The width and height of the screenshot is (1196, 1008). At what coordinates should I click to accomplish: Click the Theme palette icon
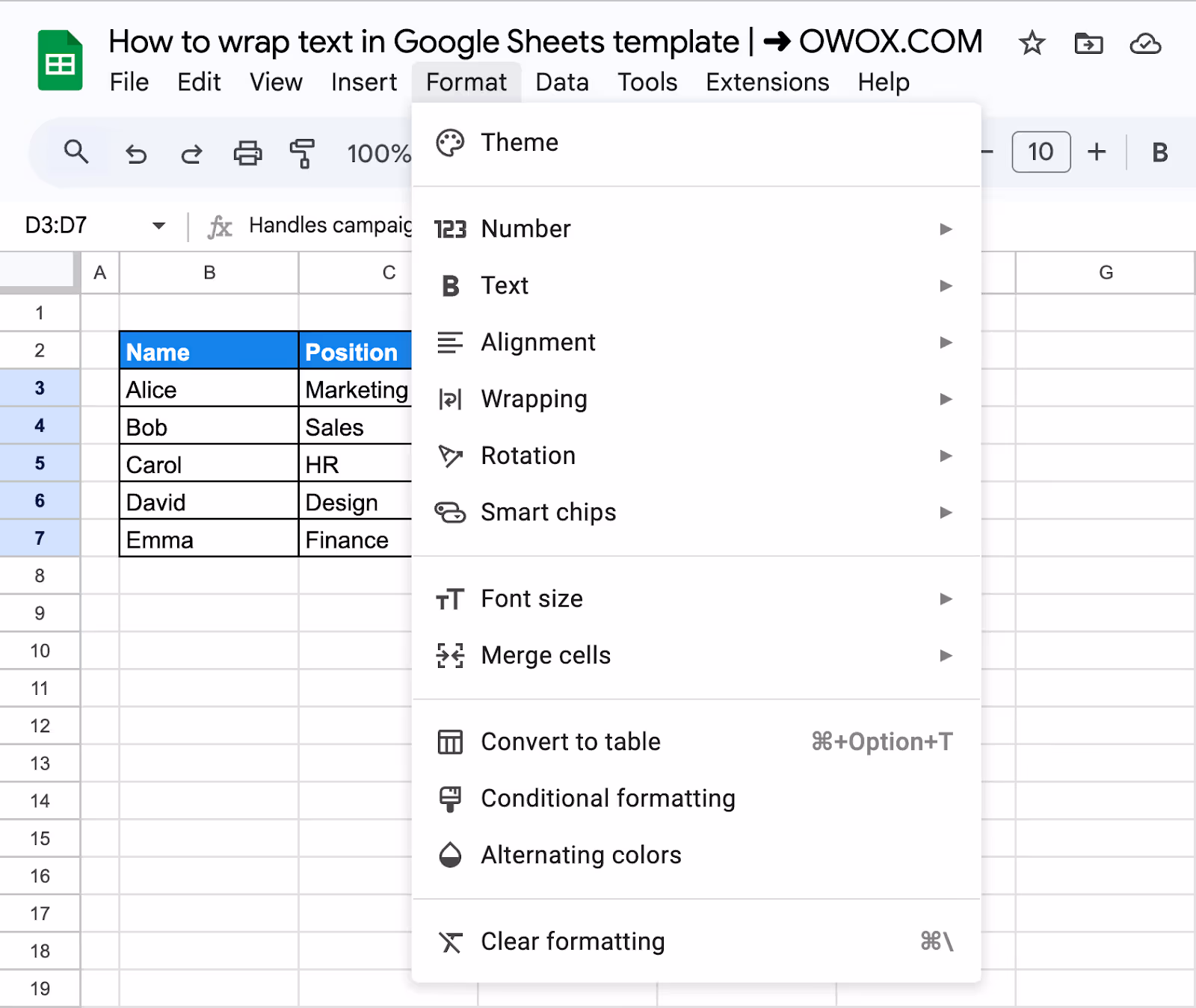(x=450, y=143)
